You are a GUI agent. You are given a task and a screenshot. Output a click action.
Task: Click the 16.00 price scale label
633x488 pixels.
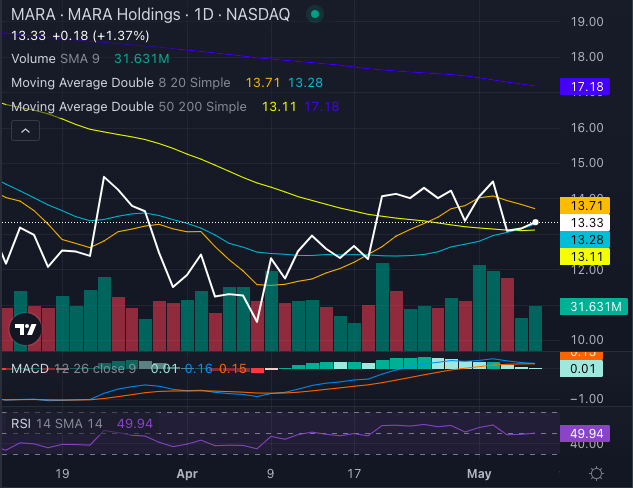coord(587,128)
